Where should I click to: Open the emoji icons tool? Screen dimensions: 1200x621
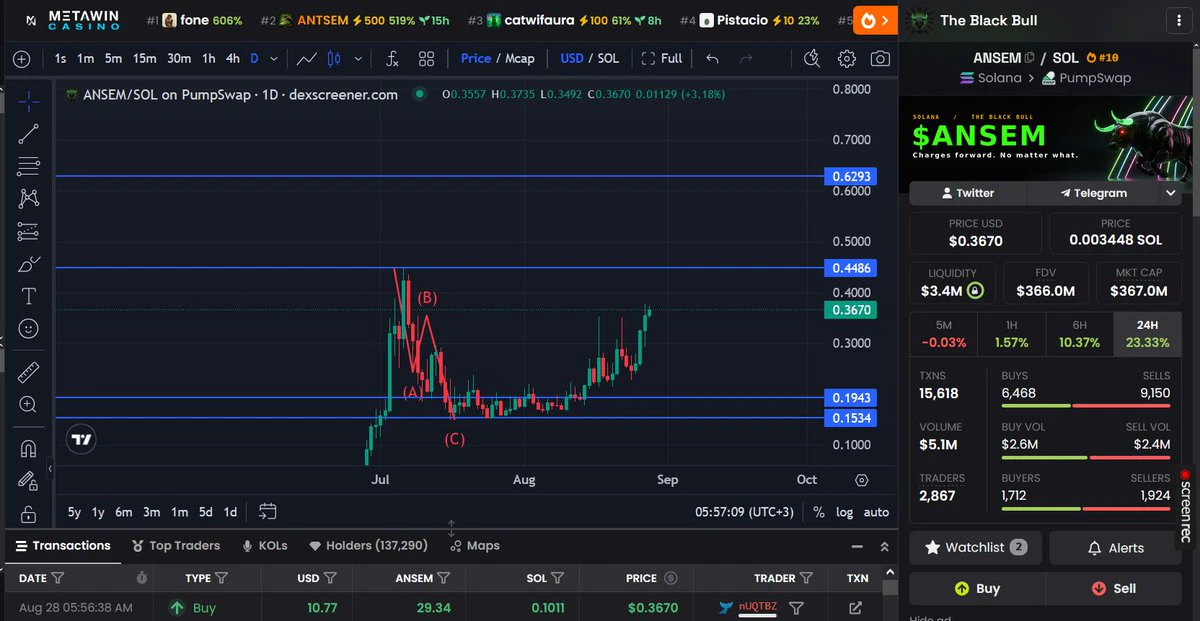tap(29, 328)
